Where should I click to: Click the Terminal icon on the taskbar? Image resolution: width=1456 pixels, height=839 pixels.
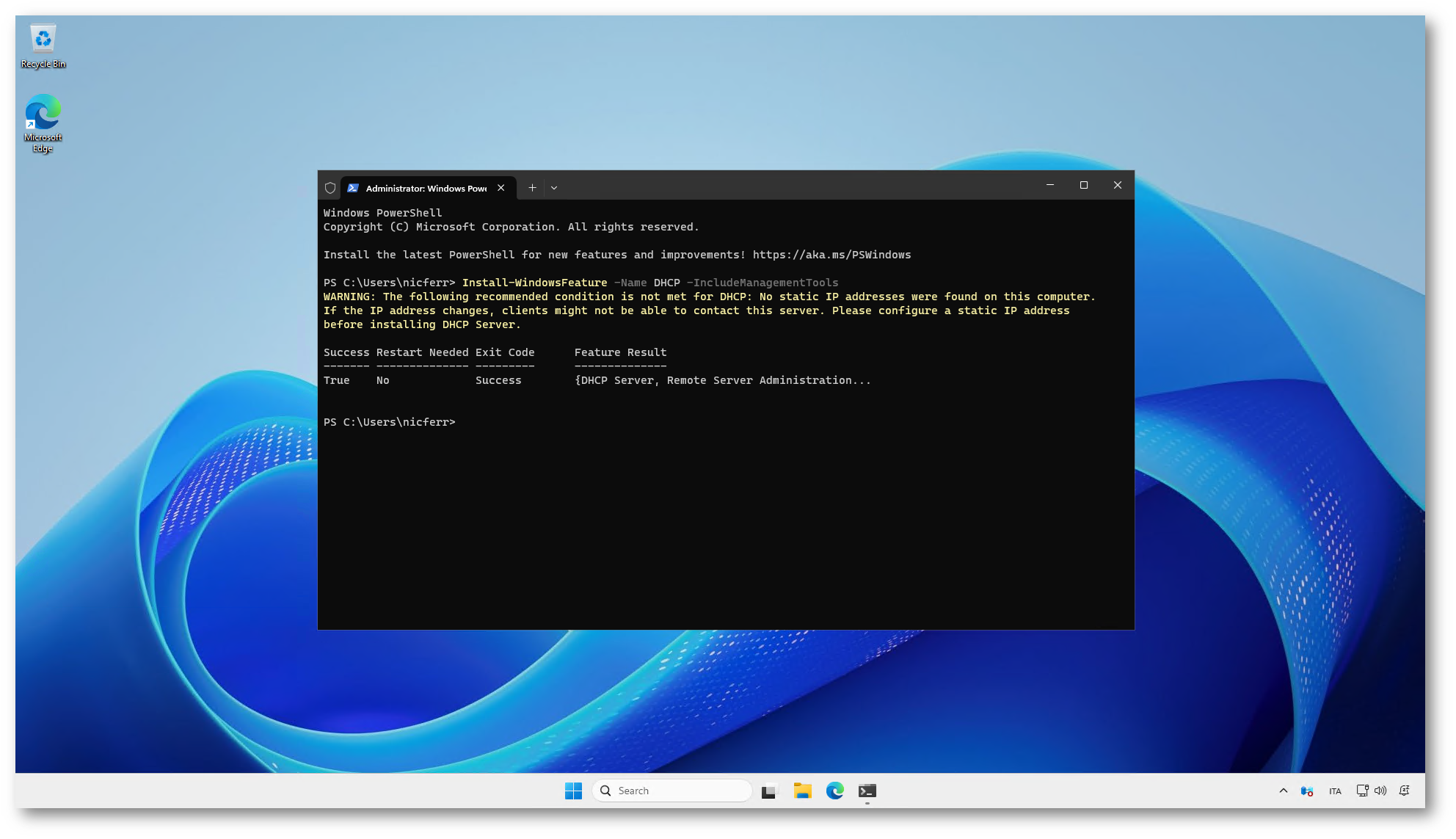867,791
